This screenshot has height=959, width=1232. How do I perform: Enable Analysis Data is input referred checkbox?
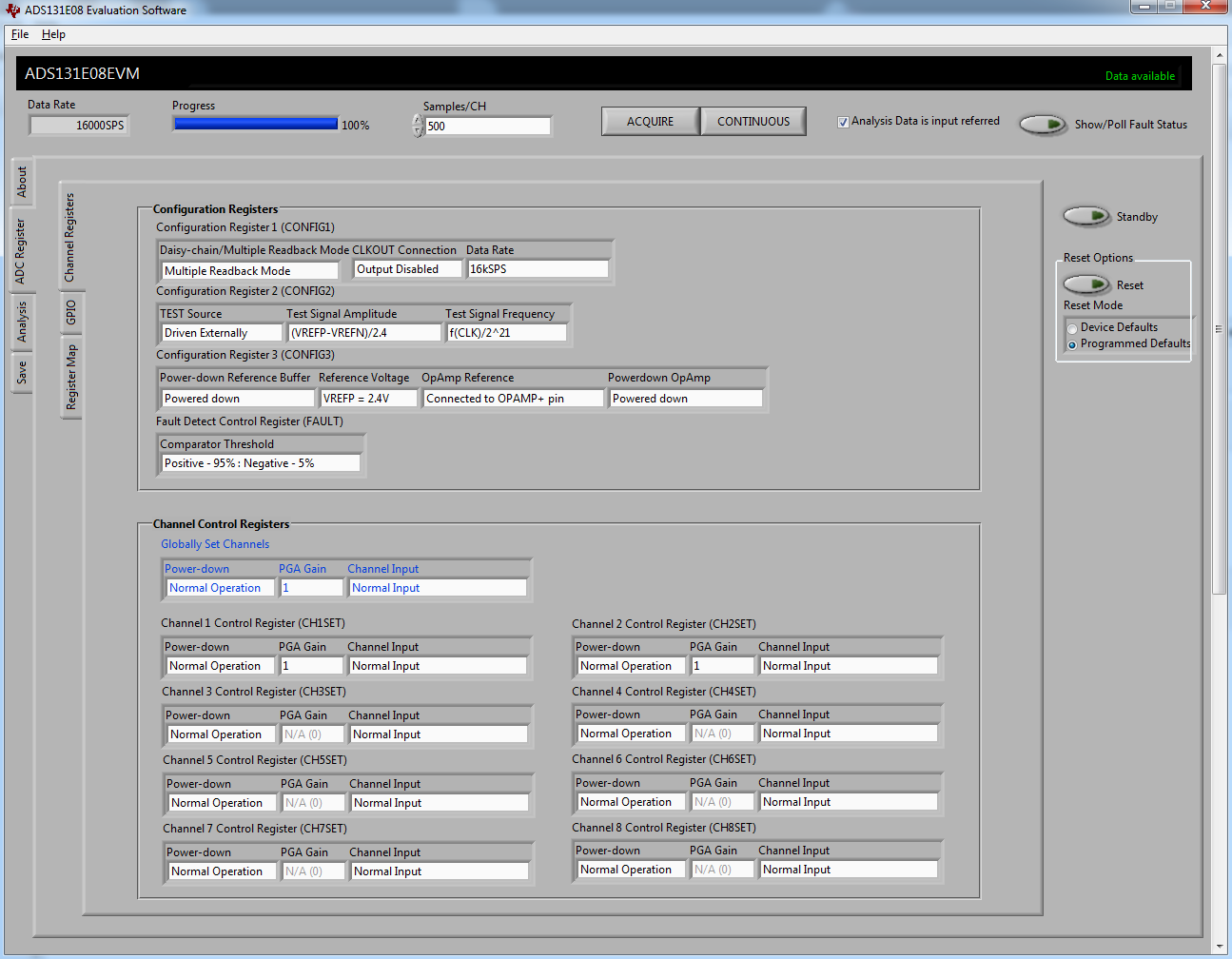tap(843, 122)
